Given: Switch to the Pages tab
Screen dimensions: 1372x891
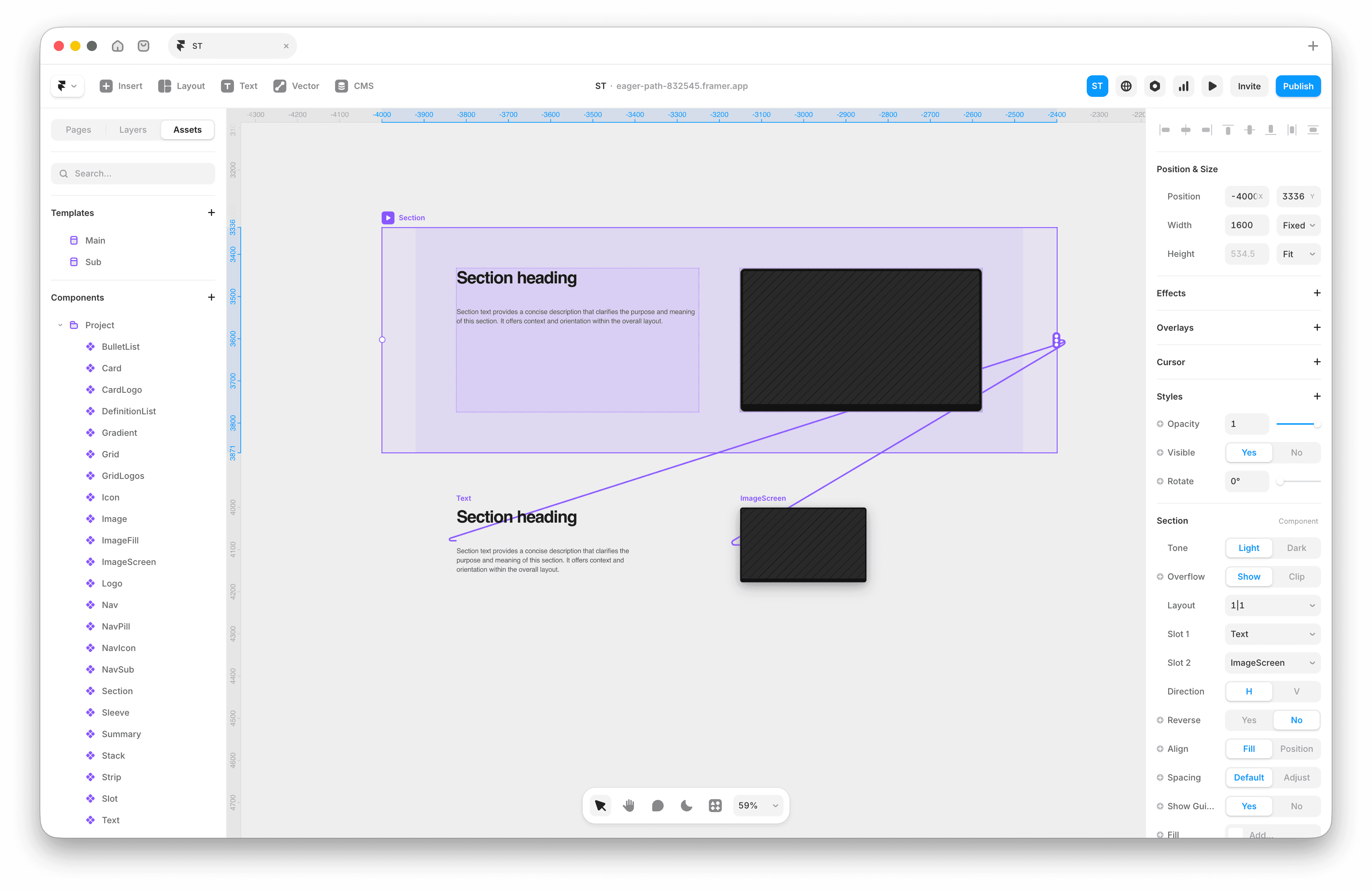Looking at the screenshot, I should pos(79,129).
